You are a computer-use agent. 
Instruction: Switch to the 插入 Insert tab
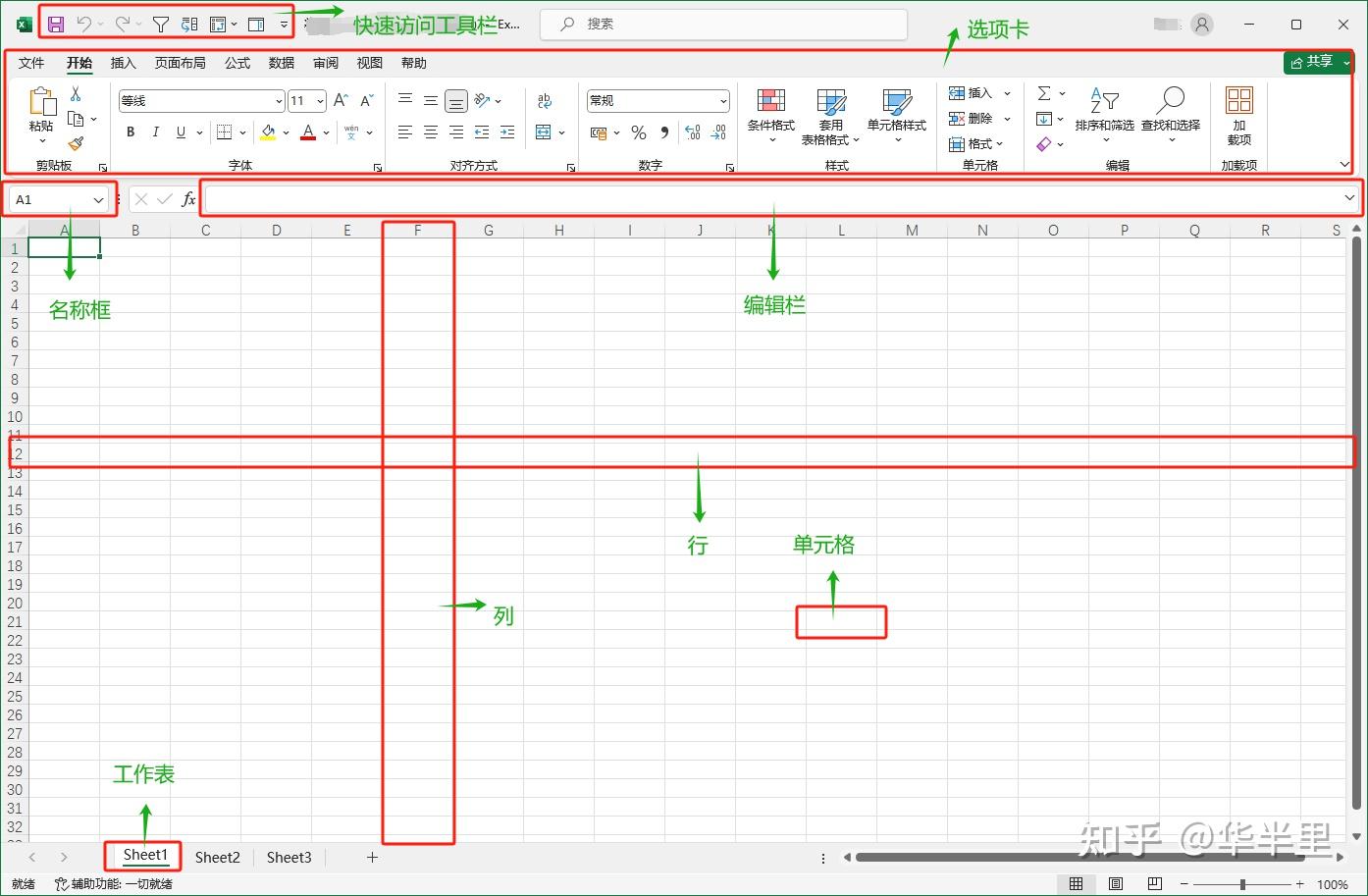123,63
